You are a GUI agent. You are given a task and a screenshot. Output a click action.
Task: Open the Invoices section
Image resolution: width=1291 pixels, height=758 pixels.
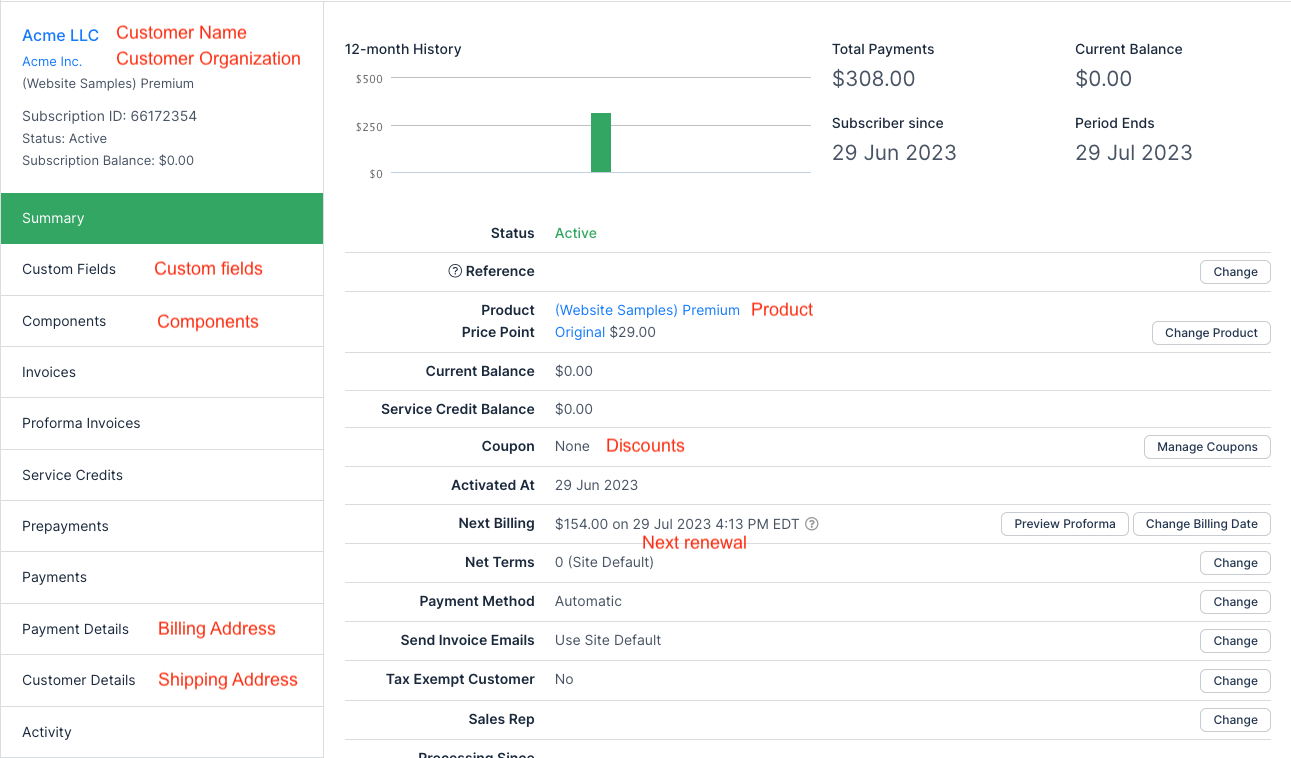(49, 372)
